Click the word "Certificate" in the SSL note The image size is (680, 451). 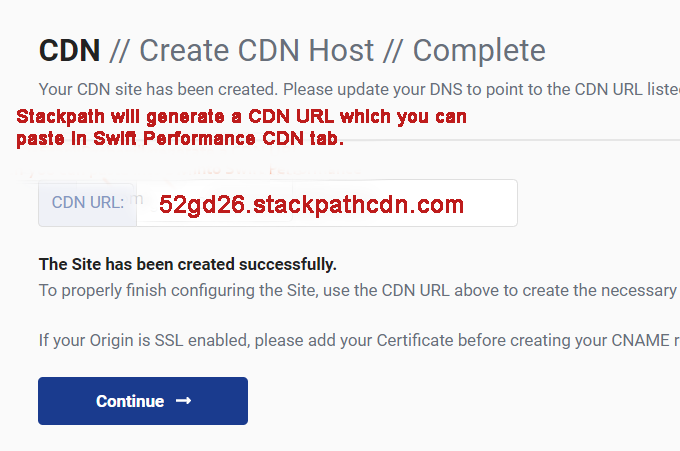click(415, 340)
